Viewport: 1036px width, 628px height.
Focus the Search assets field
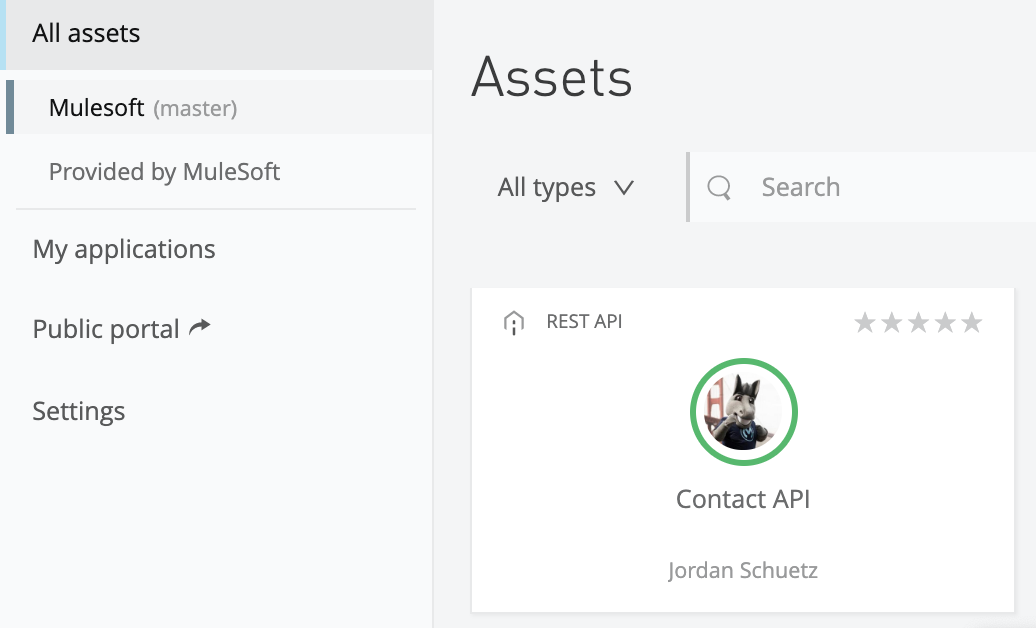point(863,187)
